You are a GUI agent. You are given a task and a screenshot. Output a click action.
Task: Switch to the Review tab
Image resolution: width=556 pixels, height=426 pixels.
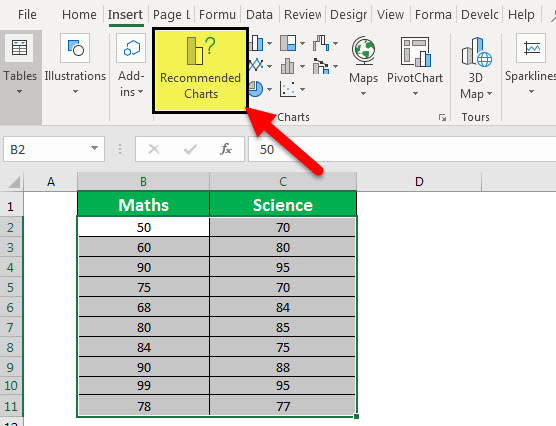click(302, 15)
